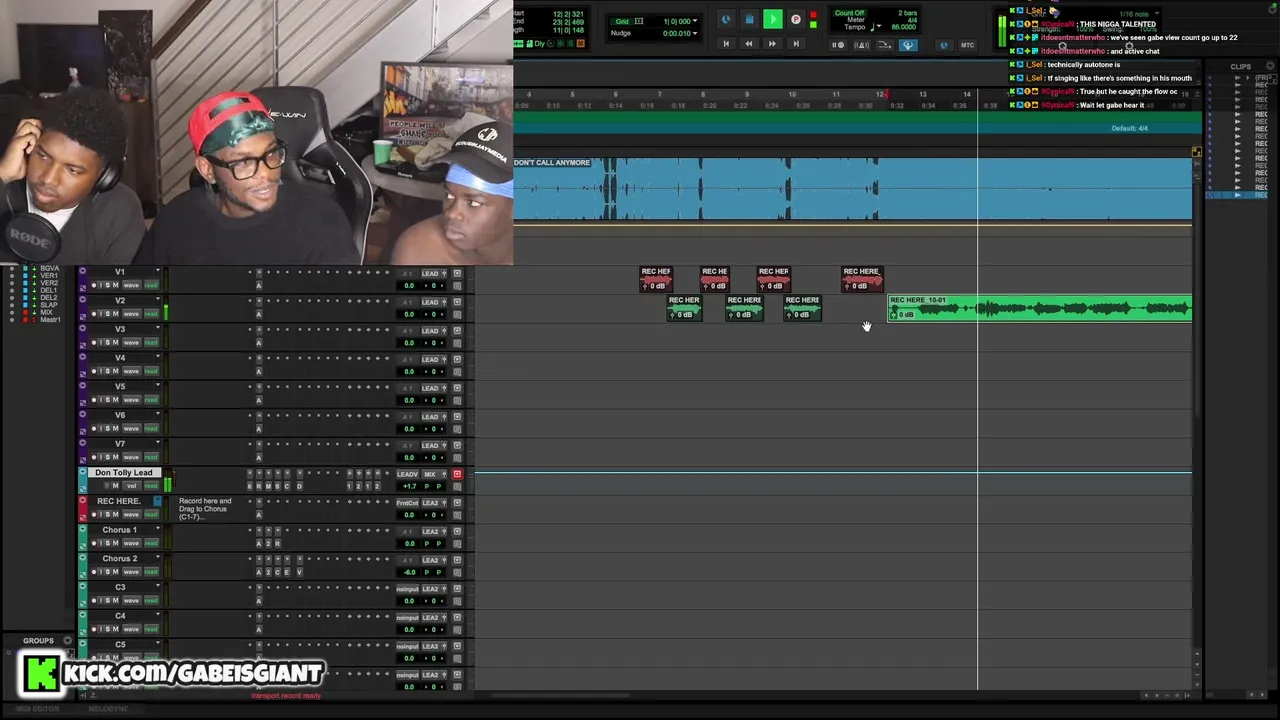Click the Dly delay compensation indicator
This screenshot has width=1280, height=720.
click(x=539, y=43)
